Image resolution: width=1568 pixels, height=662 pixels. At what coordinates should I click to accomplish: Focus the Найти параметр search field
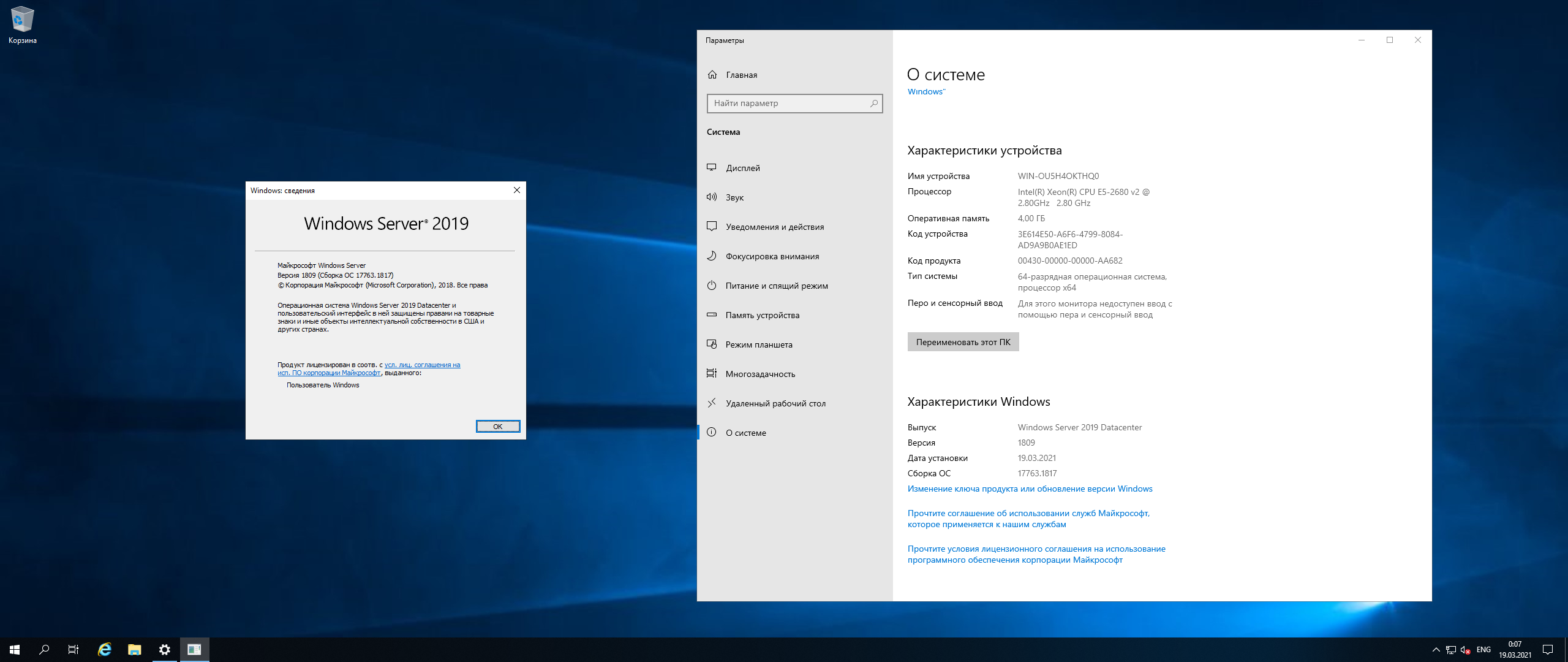794,103
